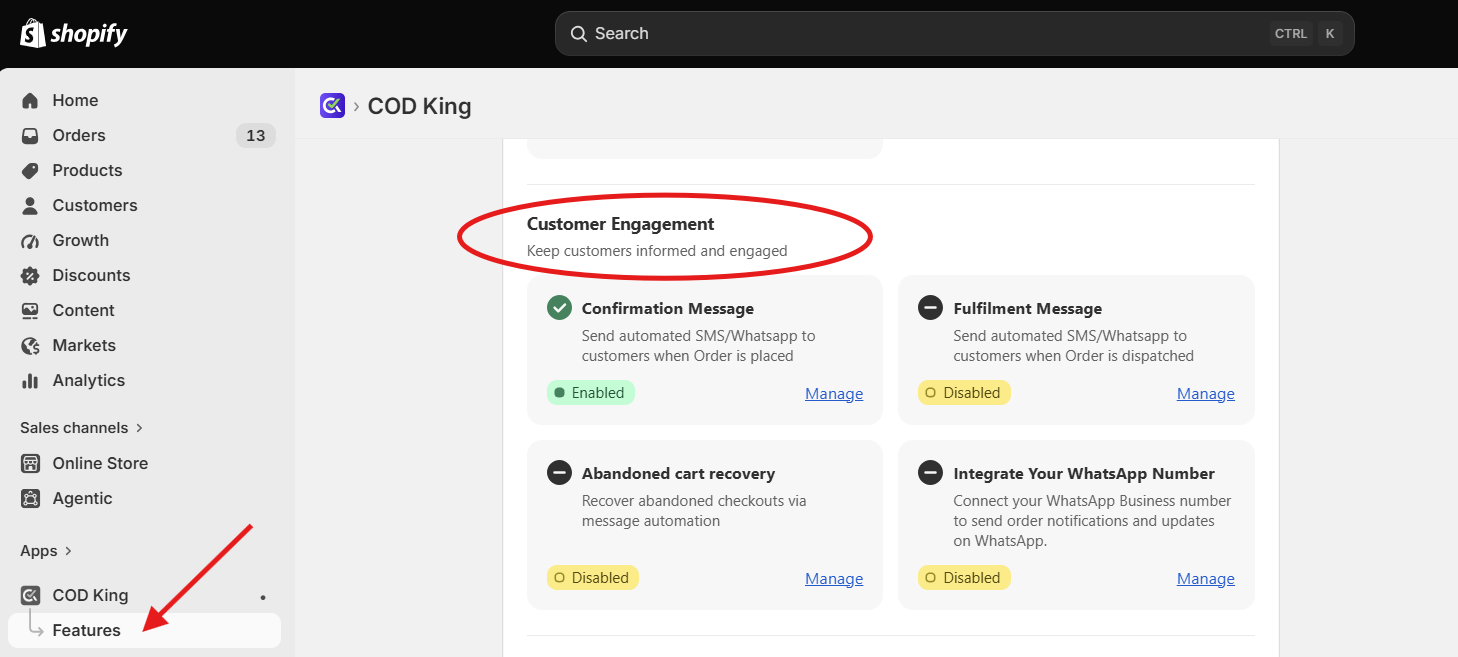Click the Fulfilment Message card title
Screen dimensions: 1458x657
coord(1028,309)
